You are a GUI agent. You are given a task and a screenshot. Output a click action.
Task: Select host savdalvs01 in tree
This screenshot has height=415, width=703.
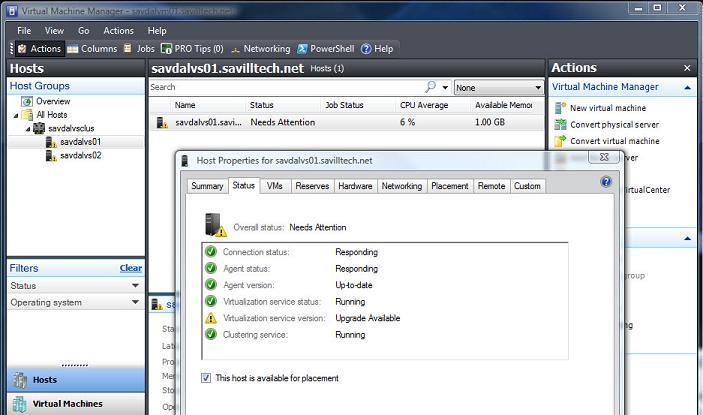[80, 142]
